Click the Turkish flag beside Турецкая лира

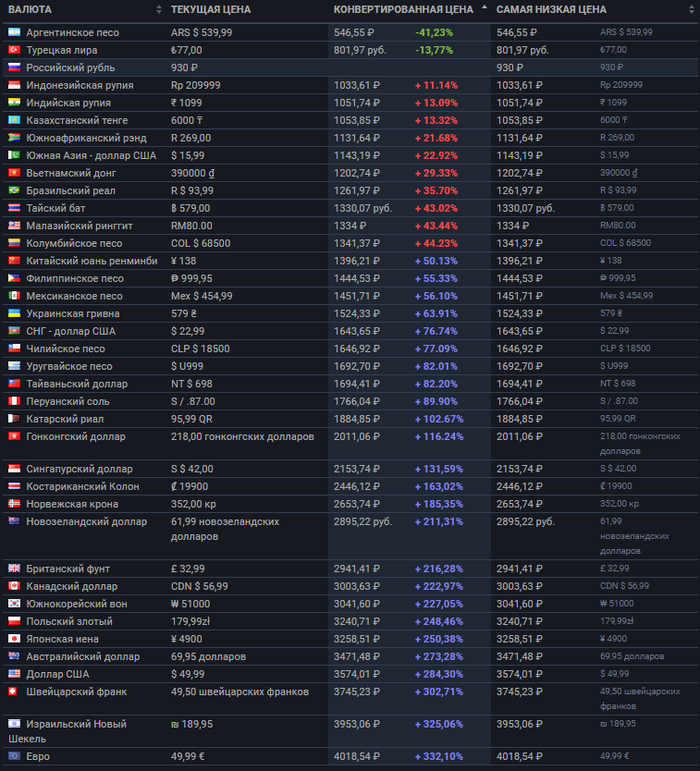tap(14, 50)
